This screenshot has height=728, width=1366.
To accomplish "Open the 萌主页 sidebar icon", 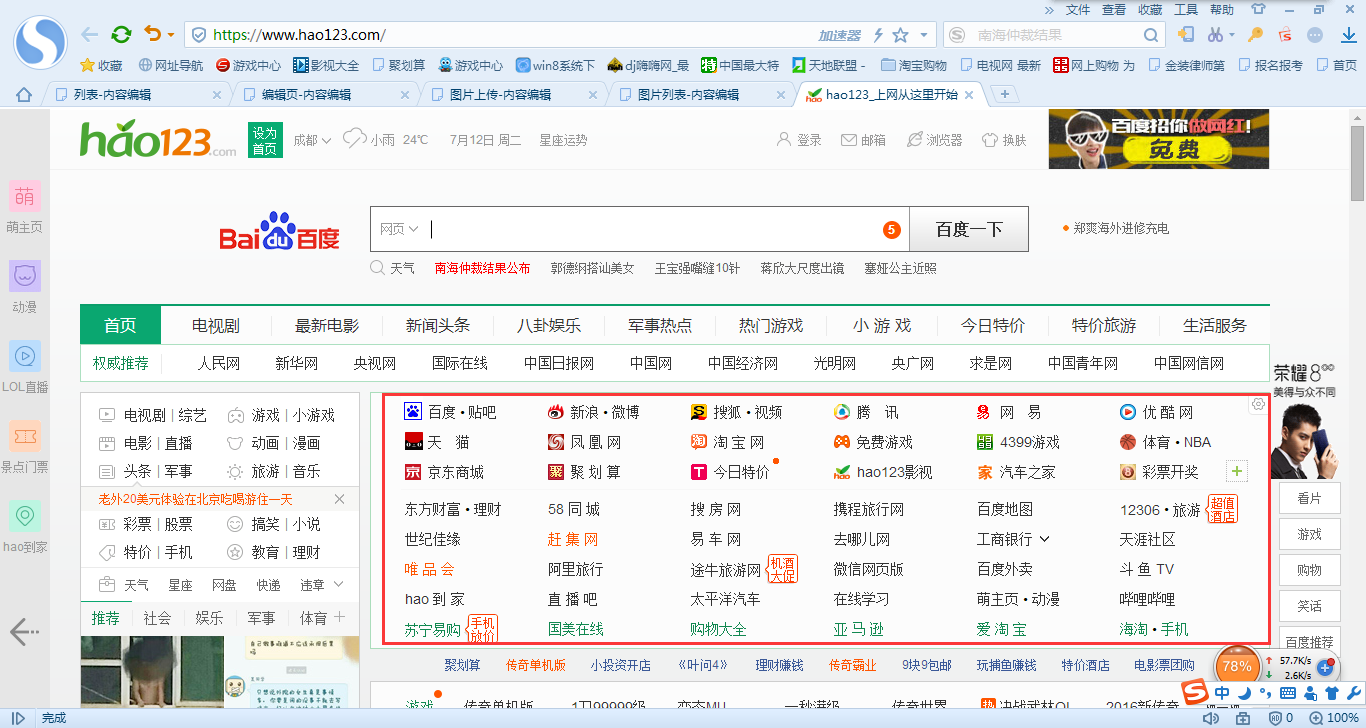I will pos(24,196).
